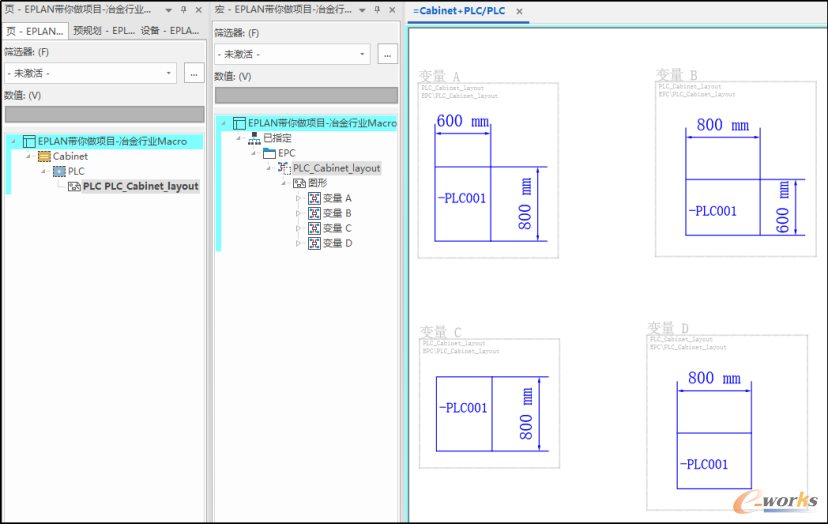Click the 600 mm dimension in 变量 A drawing

point(463,121)
